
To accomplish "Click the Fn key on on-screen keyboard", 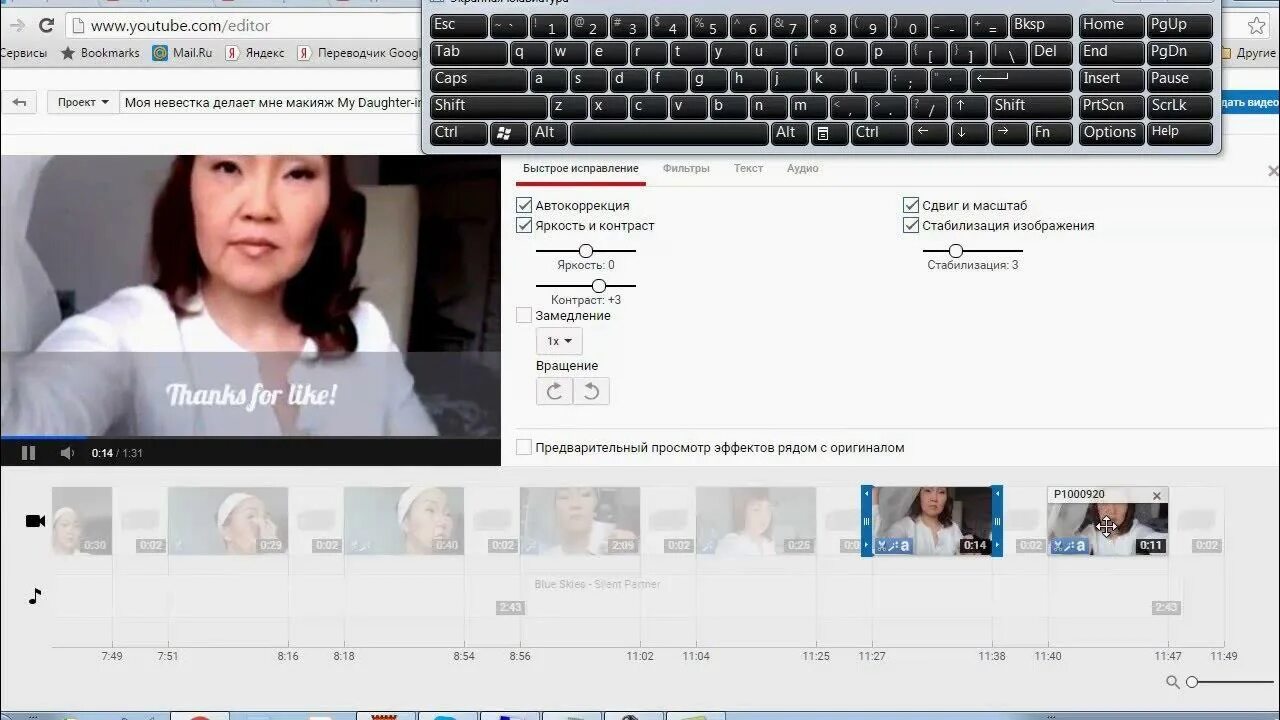I will [x=1051, y=132].
